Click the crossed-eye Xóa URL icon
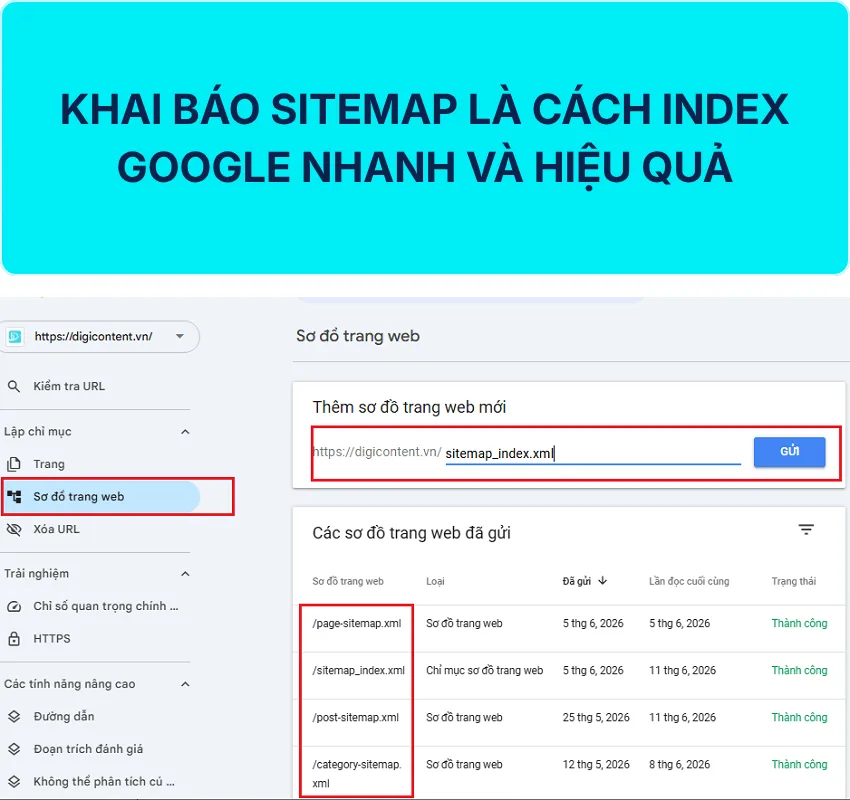This screenshot has height=800, width=850. pos(14,530)
